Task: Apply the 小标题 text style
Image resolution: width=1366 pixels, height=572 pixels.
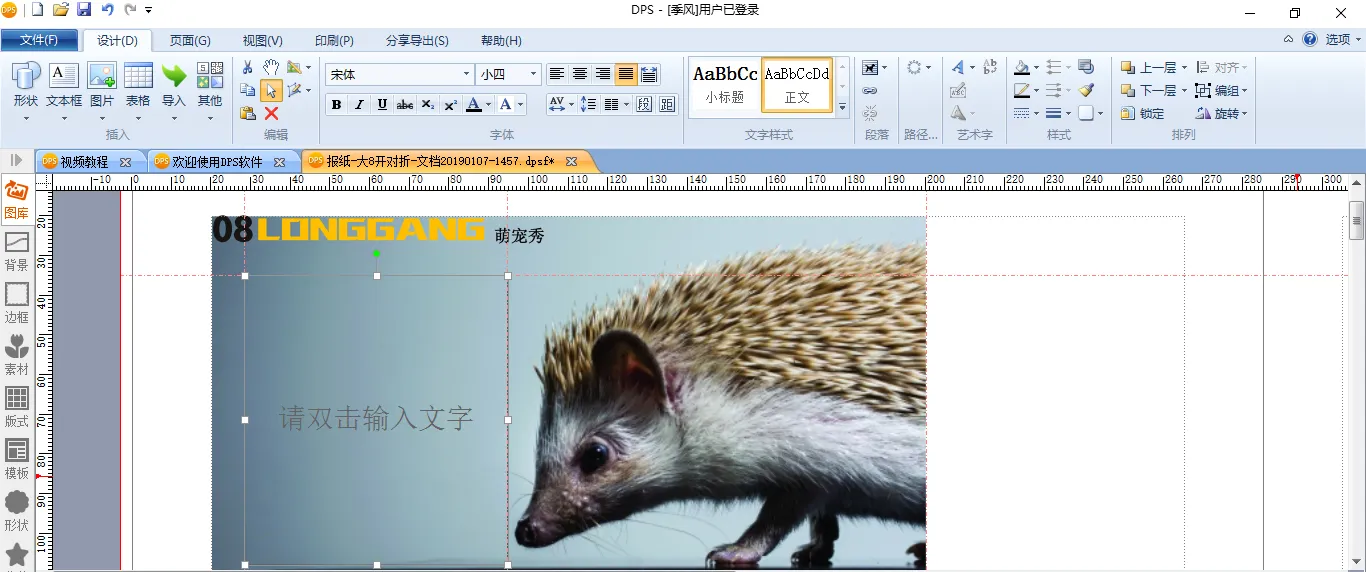Action: [725, 84]
